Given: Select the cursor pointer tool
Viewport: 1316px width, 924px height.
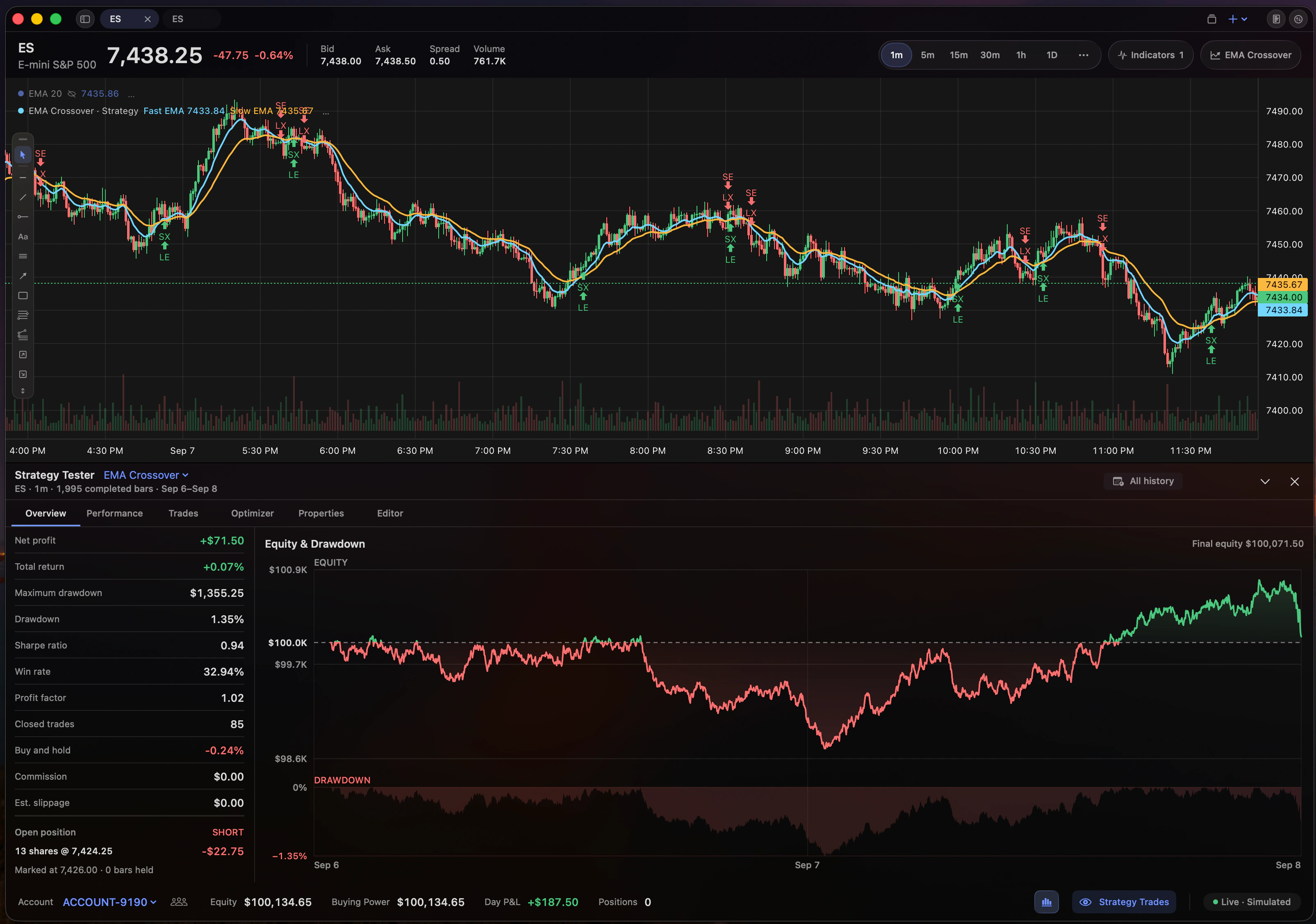Looking at the screenshot, I should (x=23, y=155).
